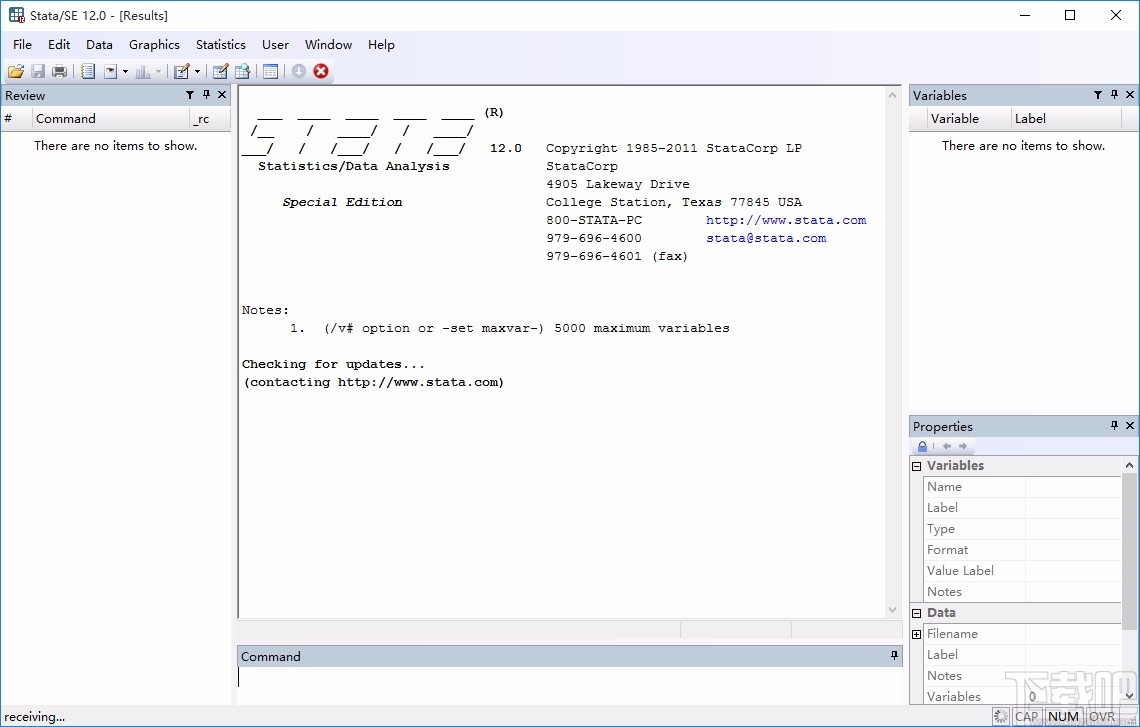The image size is (1140, 727).
Task: Open the Help menu
Action: (x=381, y=44)
